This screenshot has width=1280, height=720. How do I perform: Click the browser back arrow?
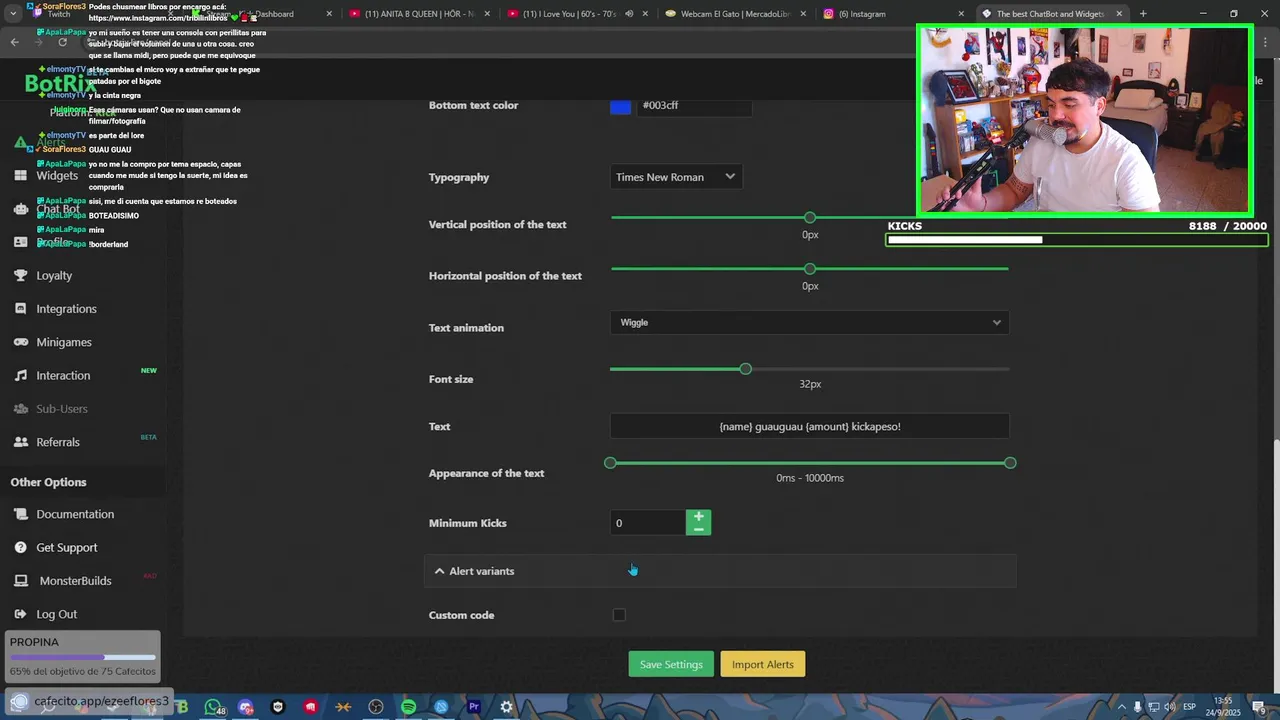click(14, 42)
